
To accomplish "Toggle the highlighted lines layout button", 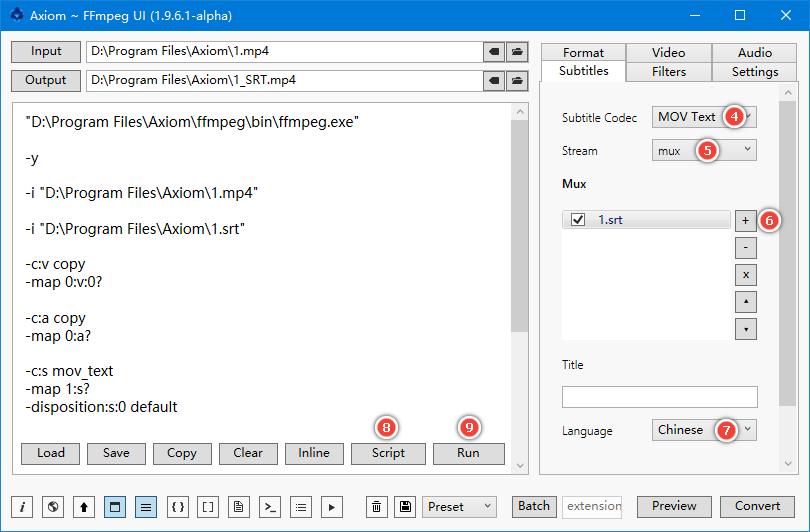I will (146, 506).
